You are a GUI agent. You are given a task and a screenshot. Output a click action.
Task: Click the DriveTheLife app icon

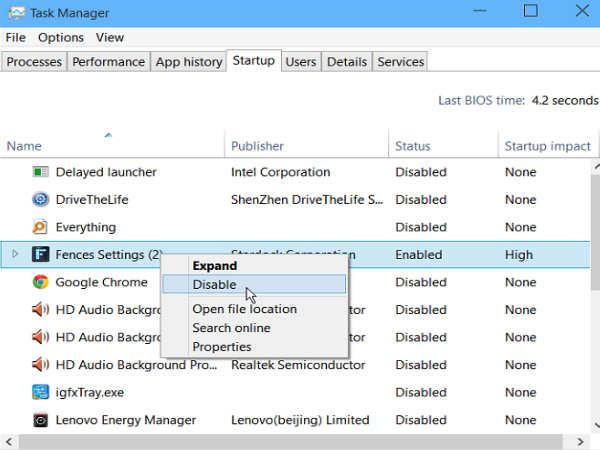pos(40,199)
